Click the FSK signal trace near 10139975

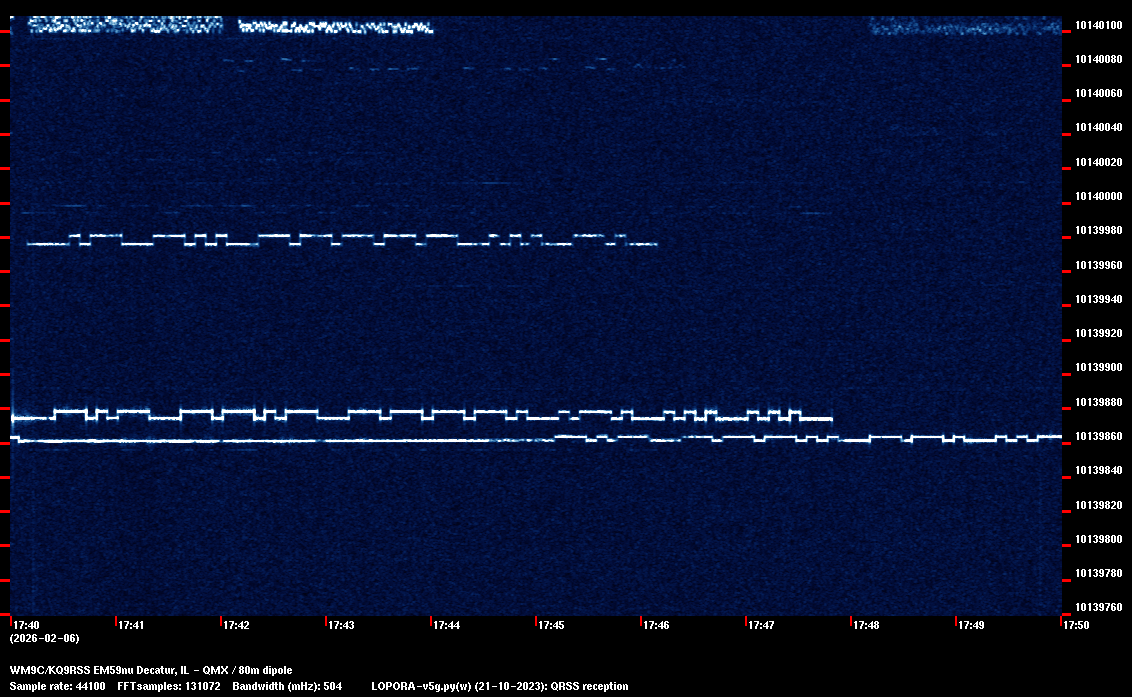(x=340, y=240)
